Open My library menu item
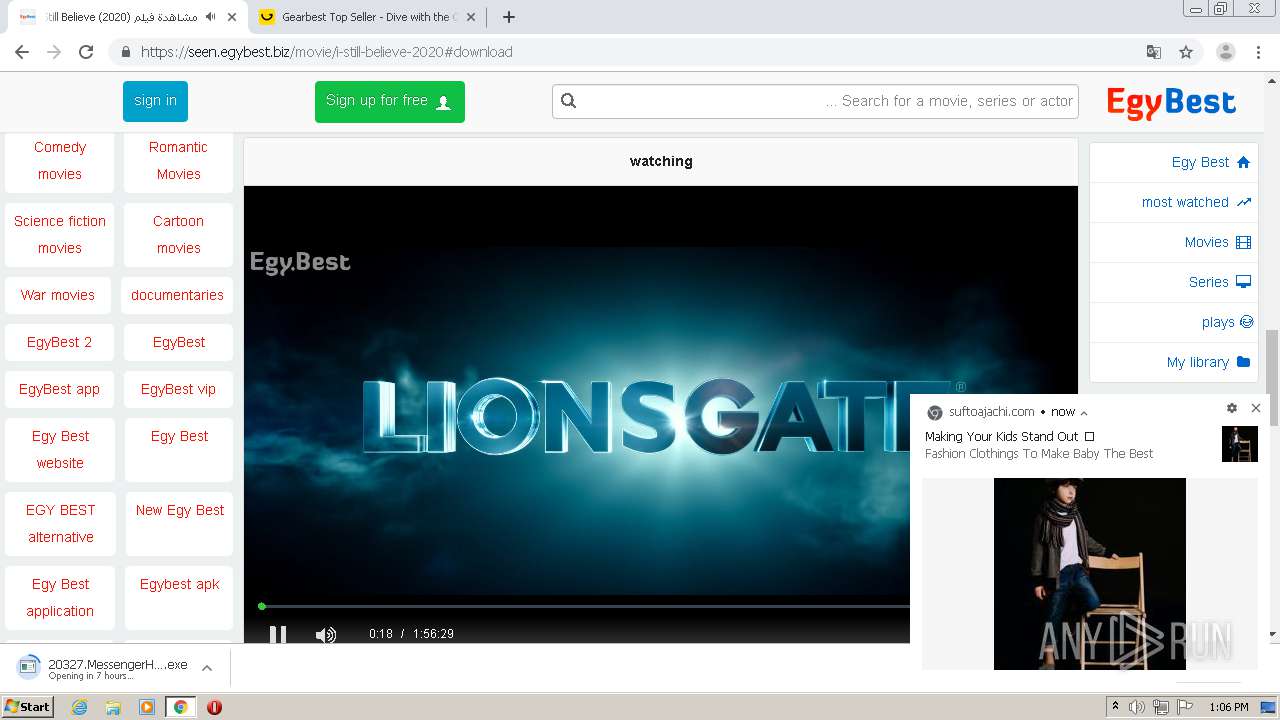The width and height of the screenshot is (1280, 720). (x=1173, y=362)
